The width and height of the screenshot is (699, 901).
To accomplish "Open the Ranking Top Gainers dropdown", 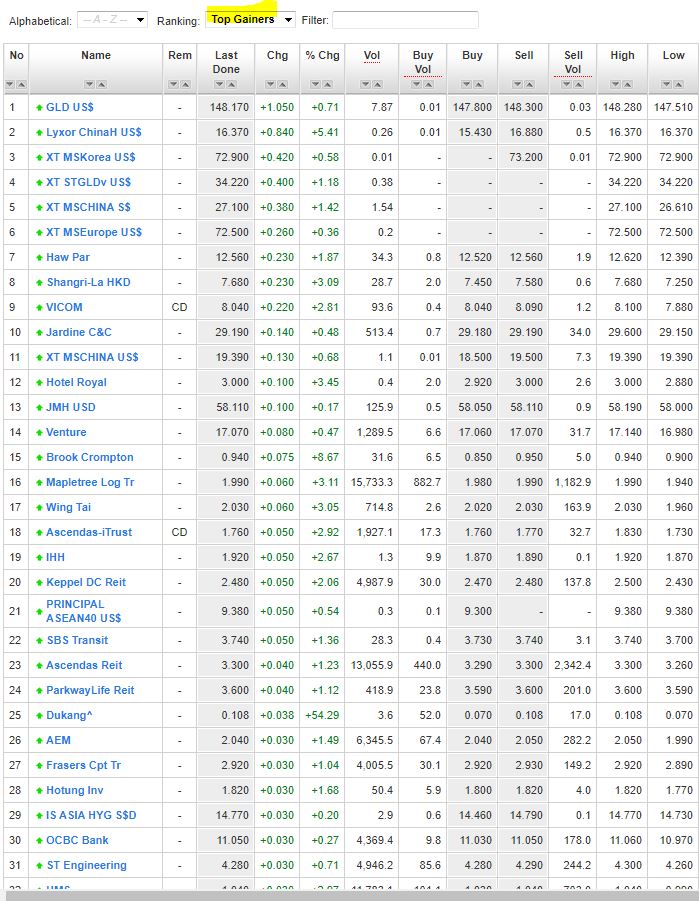I will coord(250,20).
